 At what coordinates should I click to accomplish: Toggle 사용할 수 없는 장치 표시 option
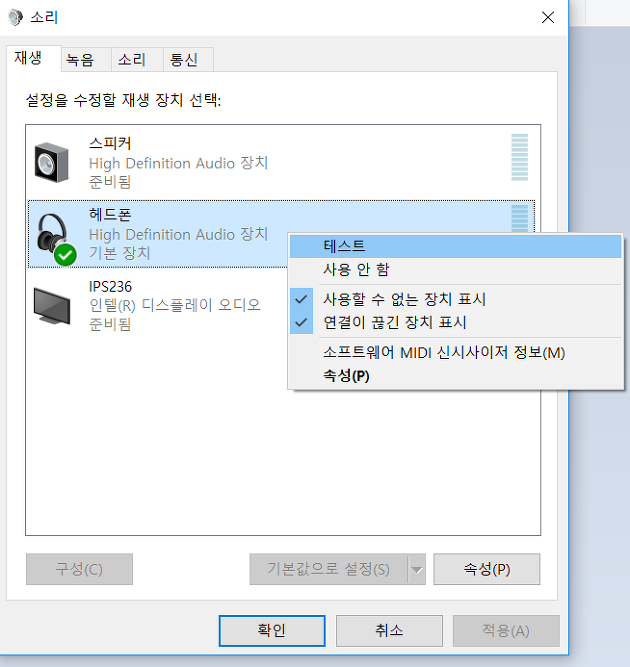coord(455,299)
